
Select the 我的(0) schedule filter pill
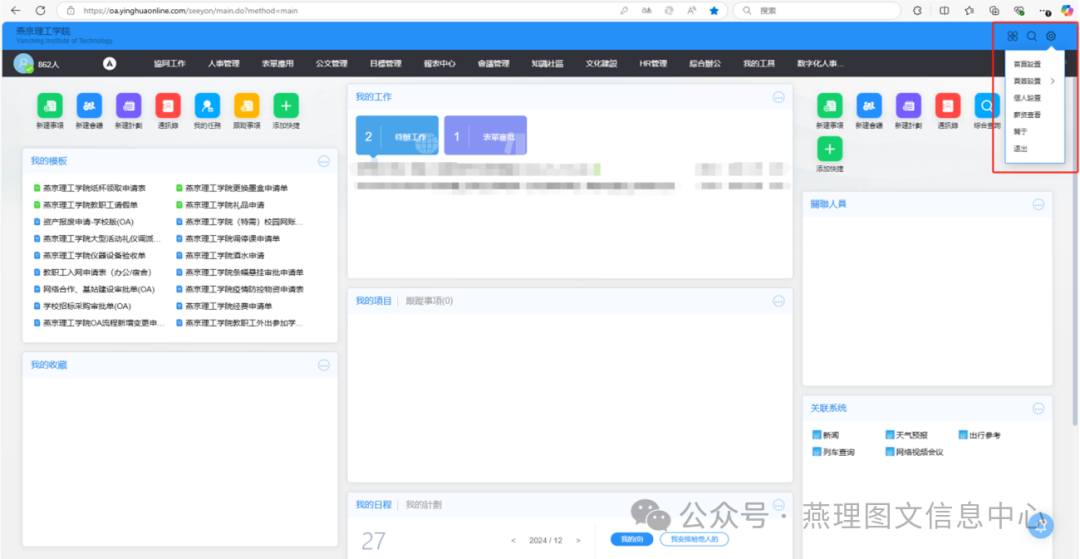pyautogui.click(x=631, y=539)
